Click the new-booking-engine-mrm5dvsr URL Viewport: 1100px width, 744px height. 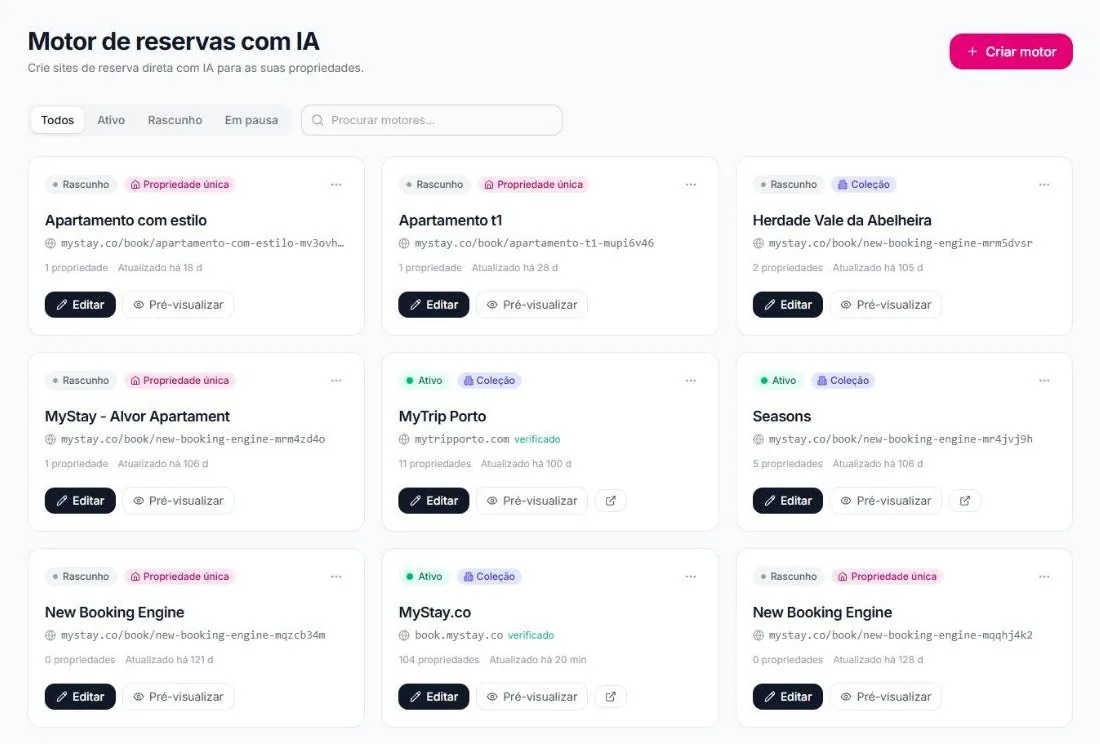point(900,243)
